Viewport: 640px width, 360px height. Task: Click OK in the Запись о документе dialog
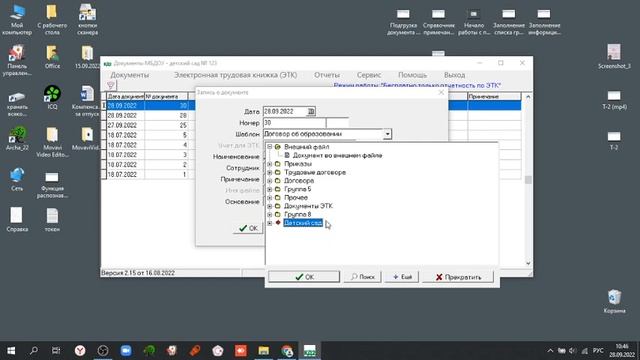point(249,228)
